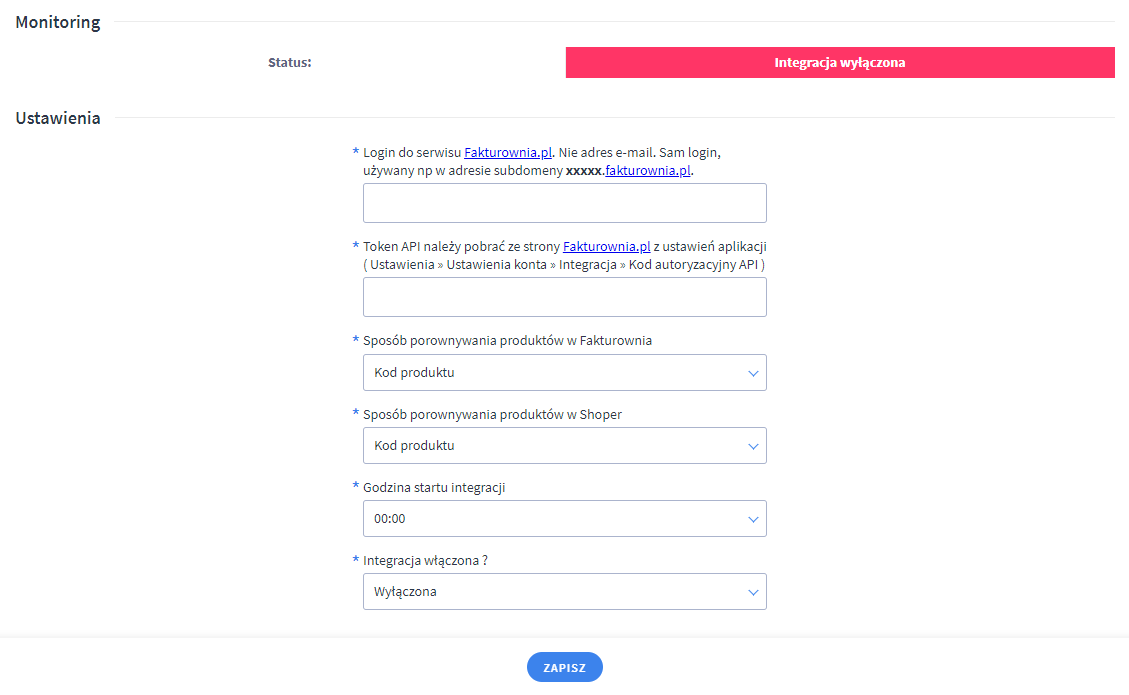This screenshot has height=695, width=1129.
Task: Click 'Sposób porownywania produktów w Fakturownia' label
Action: click(507, 341)
